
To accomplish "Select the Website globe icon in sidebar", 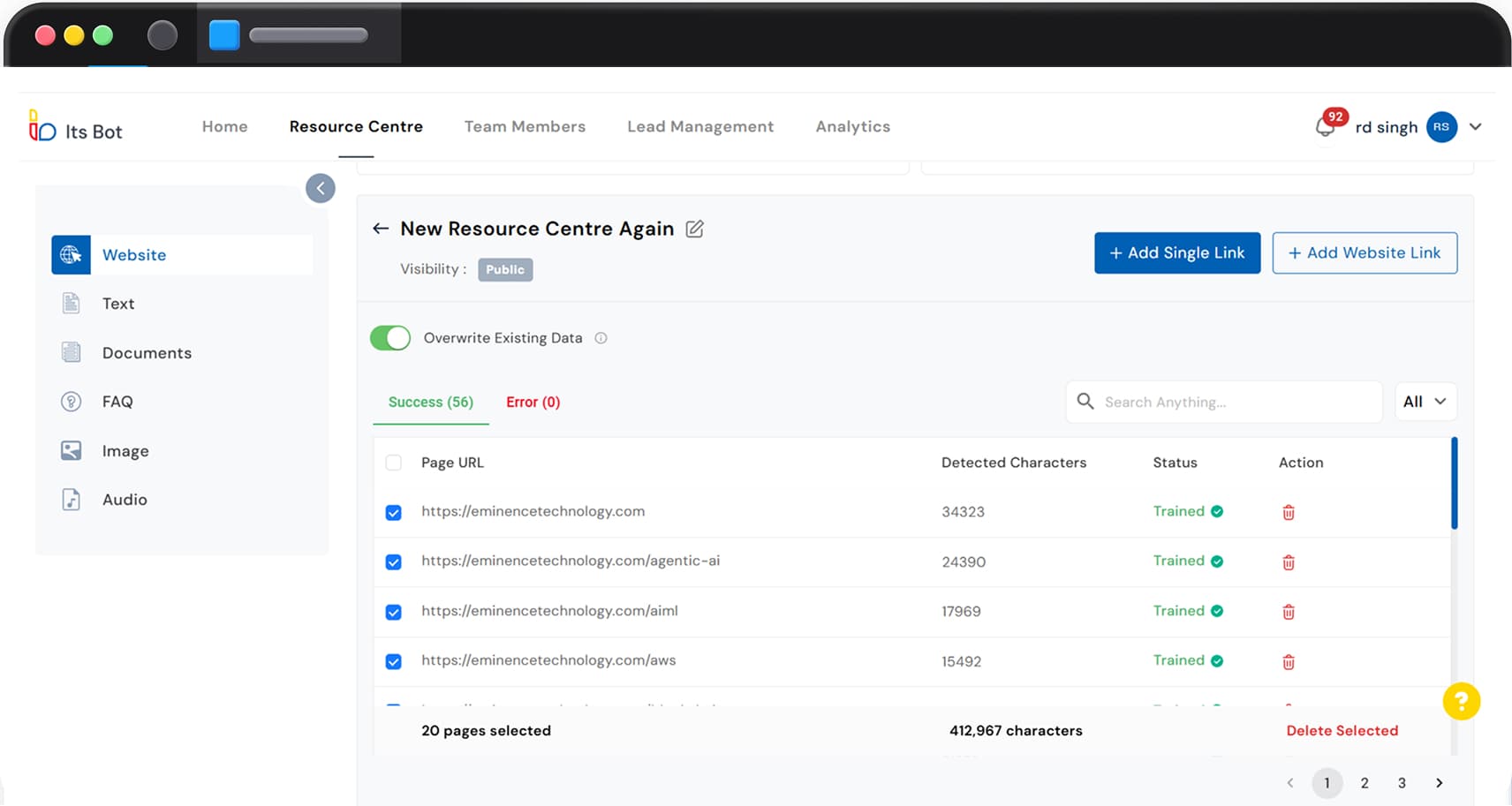I will pos(71,255).
